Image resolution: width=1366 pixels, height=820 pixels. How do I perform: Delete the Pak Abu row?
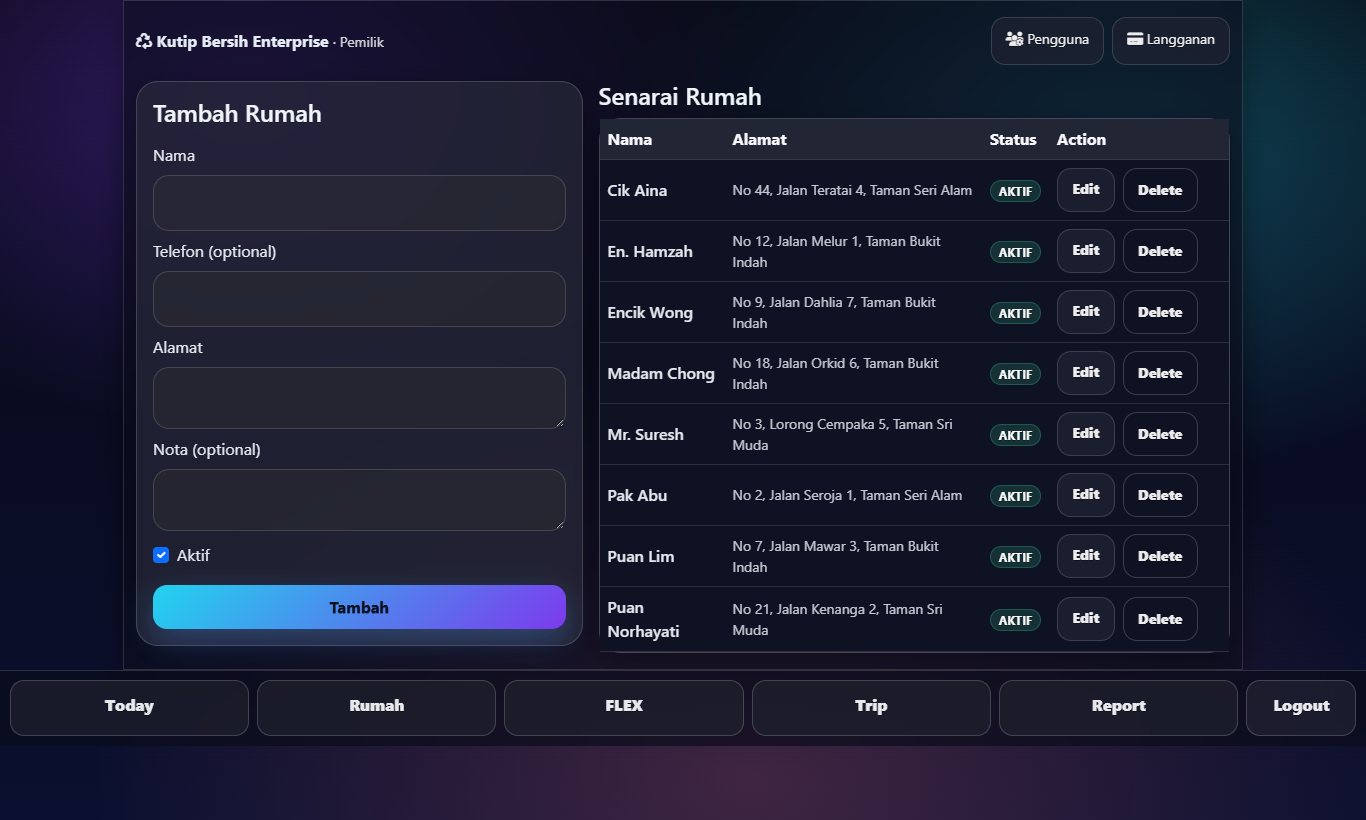(x=1160, y=495)
